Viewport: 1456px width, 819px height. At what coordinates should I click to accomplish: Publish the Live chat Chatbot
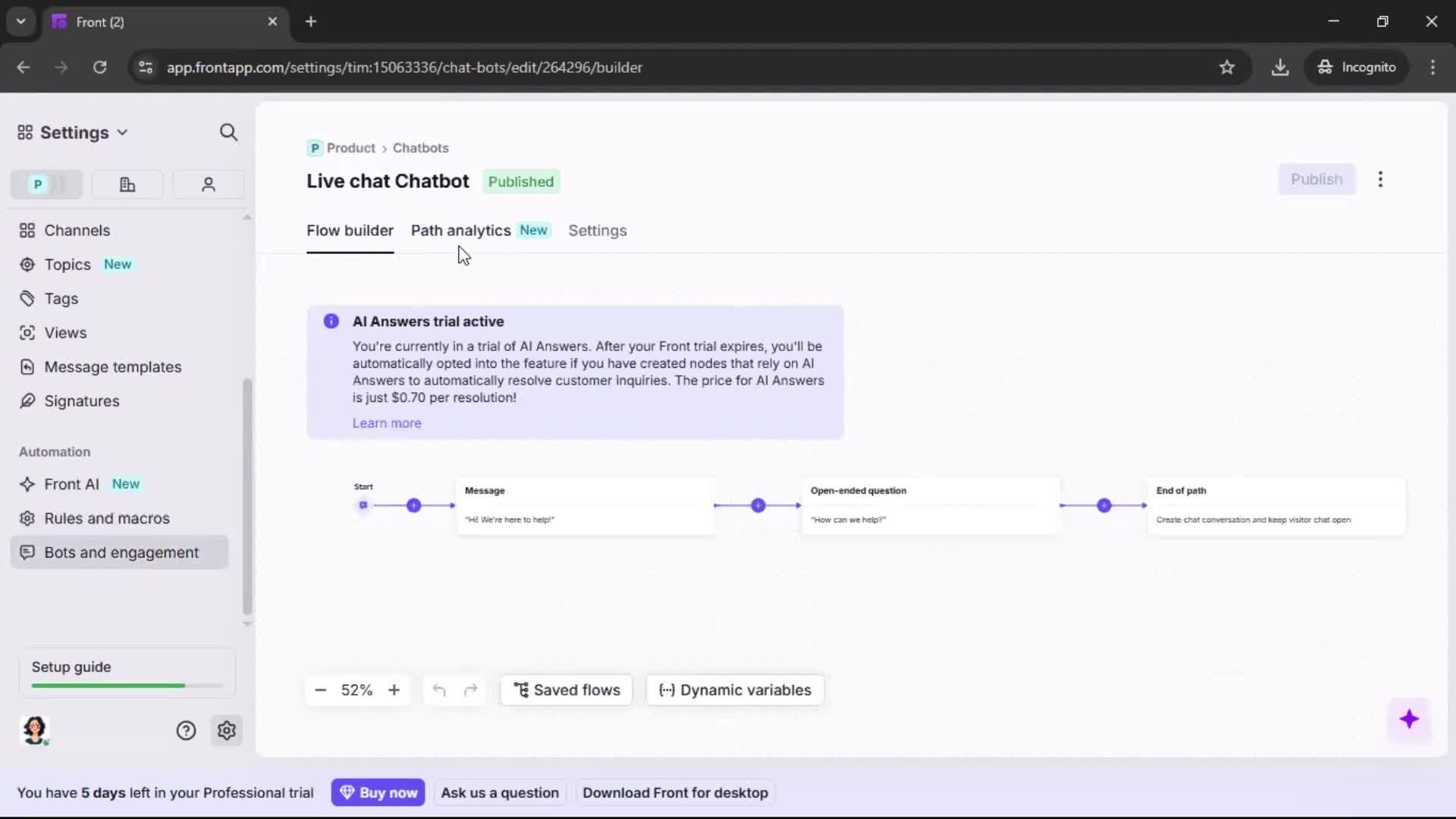(1316, 180)
